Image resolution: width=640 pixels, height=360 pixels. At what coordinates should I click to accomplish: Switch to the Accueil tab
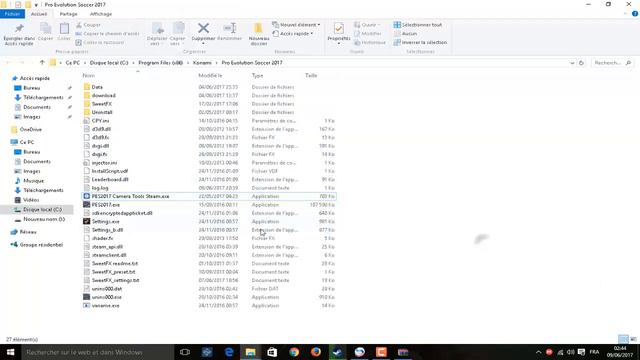(x=39, y=14)
